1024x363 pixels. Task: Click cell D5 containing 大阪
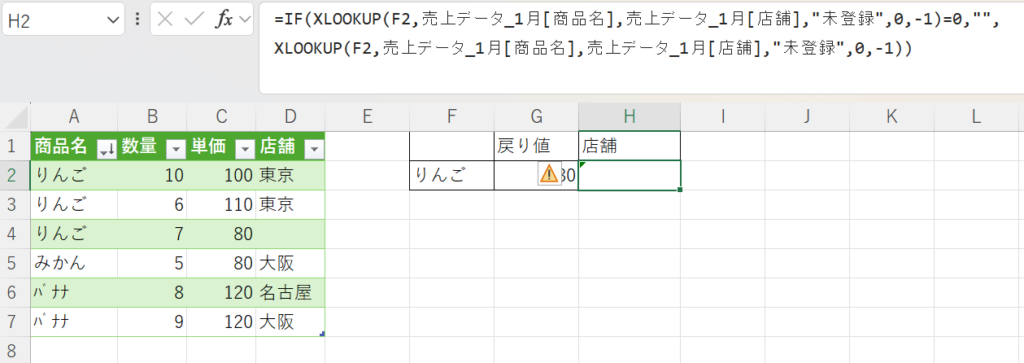tap(291, 263)
